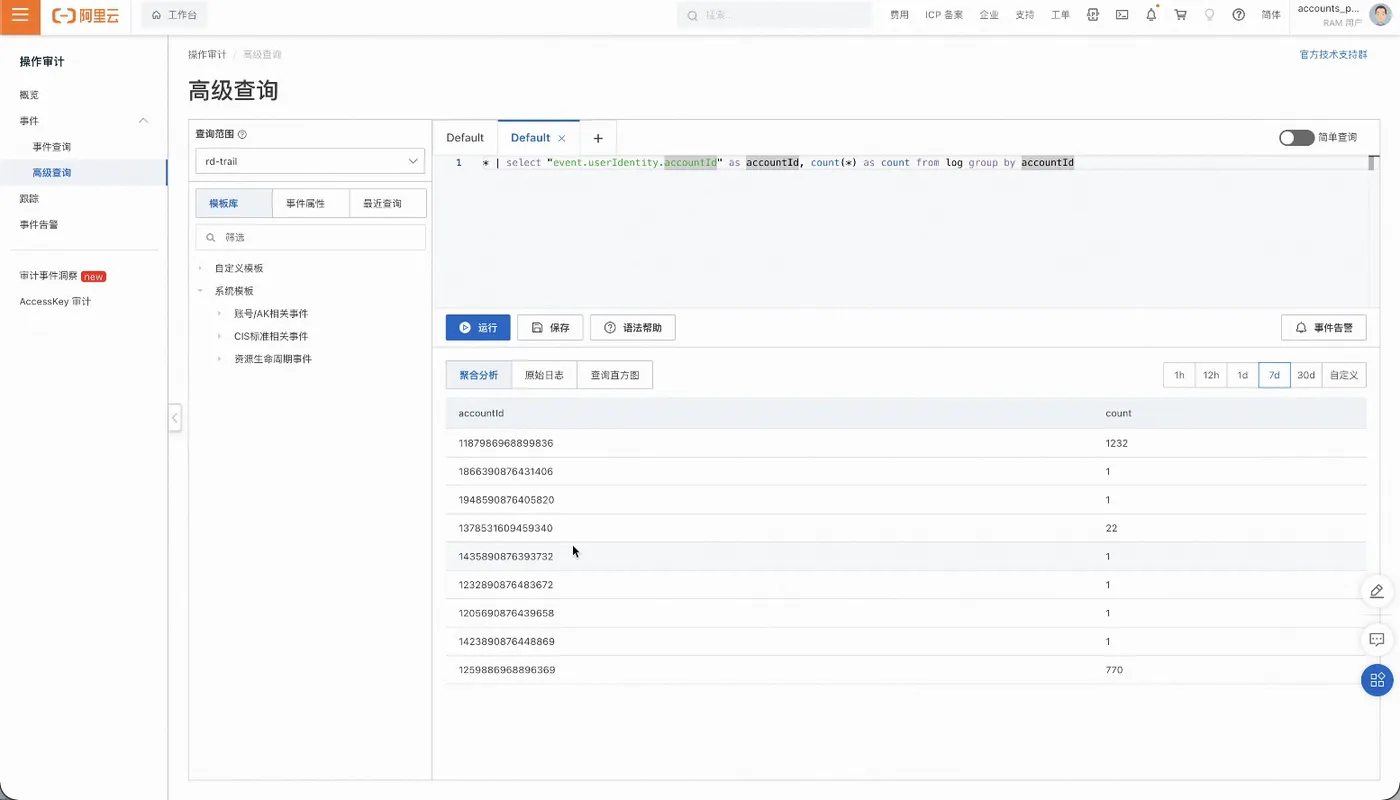Open the hamburger main menu
The width and height of the screenshot is (1400, 800).
click(20, 16)
